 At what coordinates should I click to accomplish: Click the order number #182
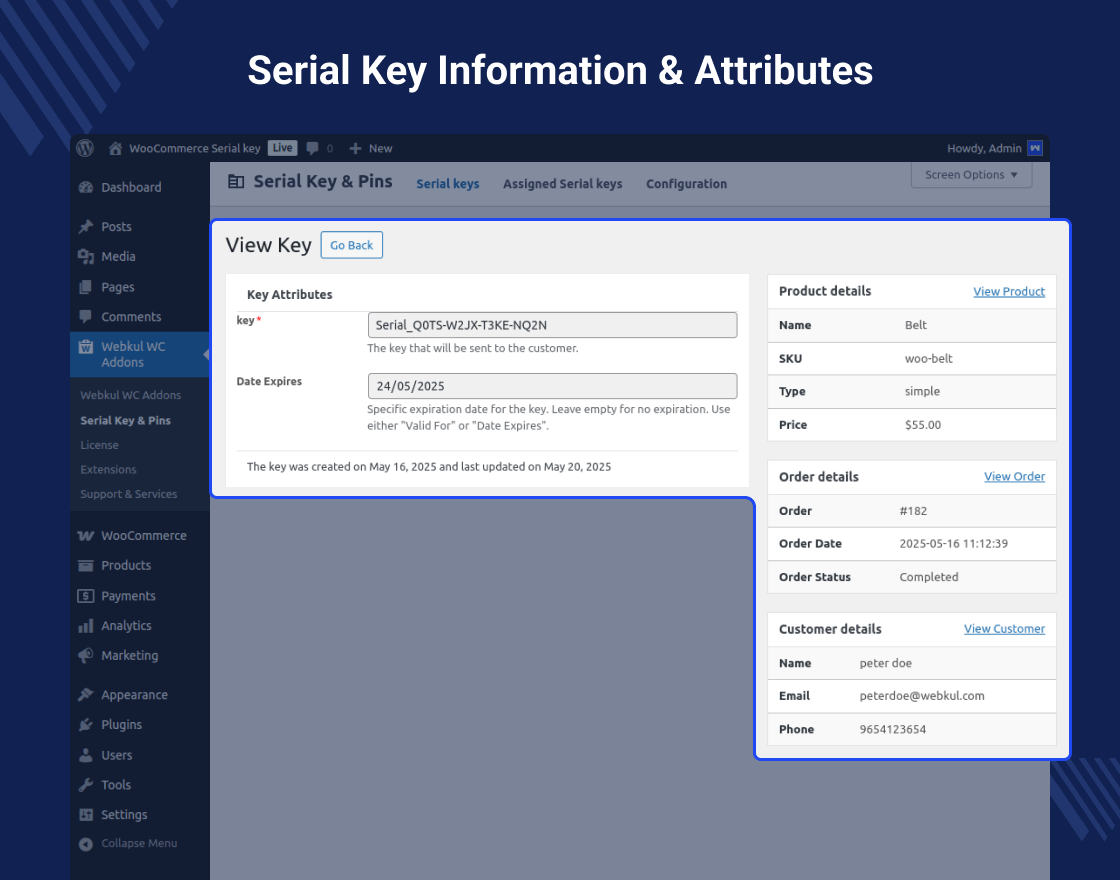(914, 511)
